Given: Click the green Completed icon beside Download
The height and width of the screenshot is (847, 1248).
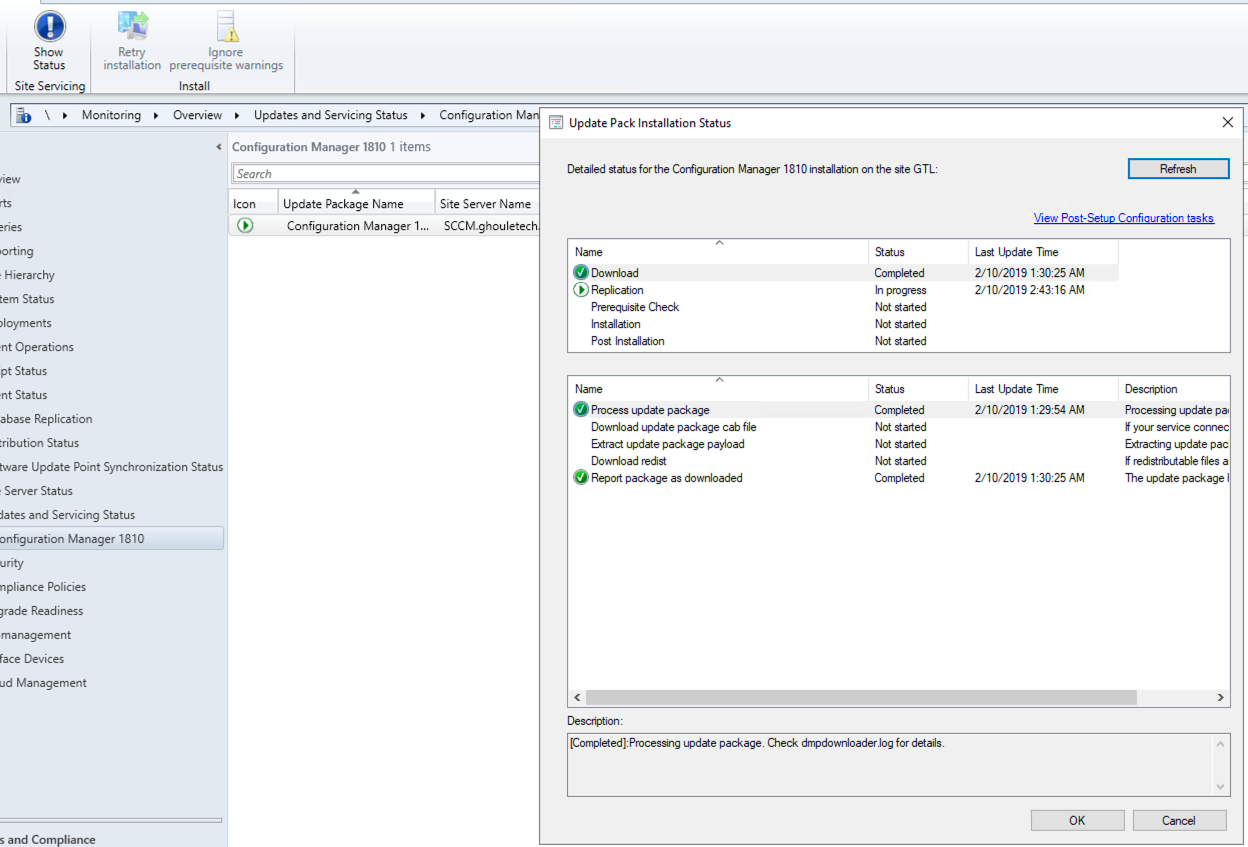Looking at the screenshot, I should (581, 272).
